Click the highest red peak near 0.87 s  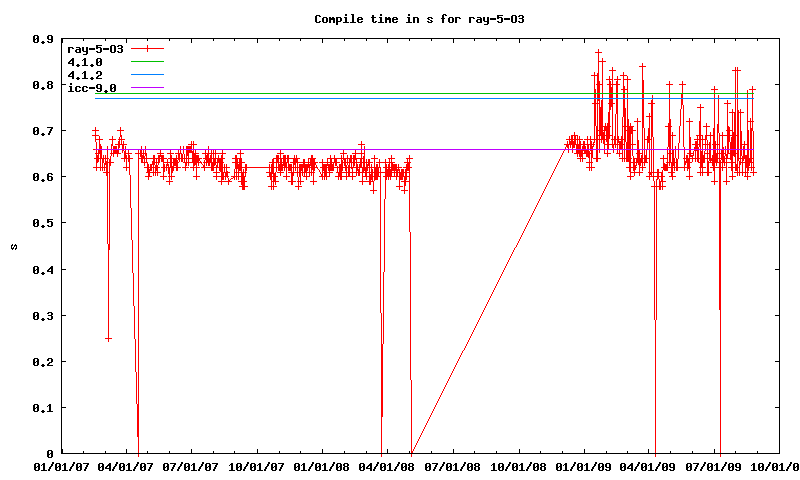pyautogui.click(x=598, y=52)
